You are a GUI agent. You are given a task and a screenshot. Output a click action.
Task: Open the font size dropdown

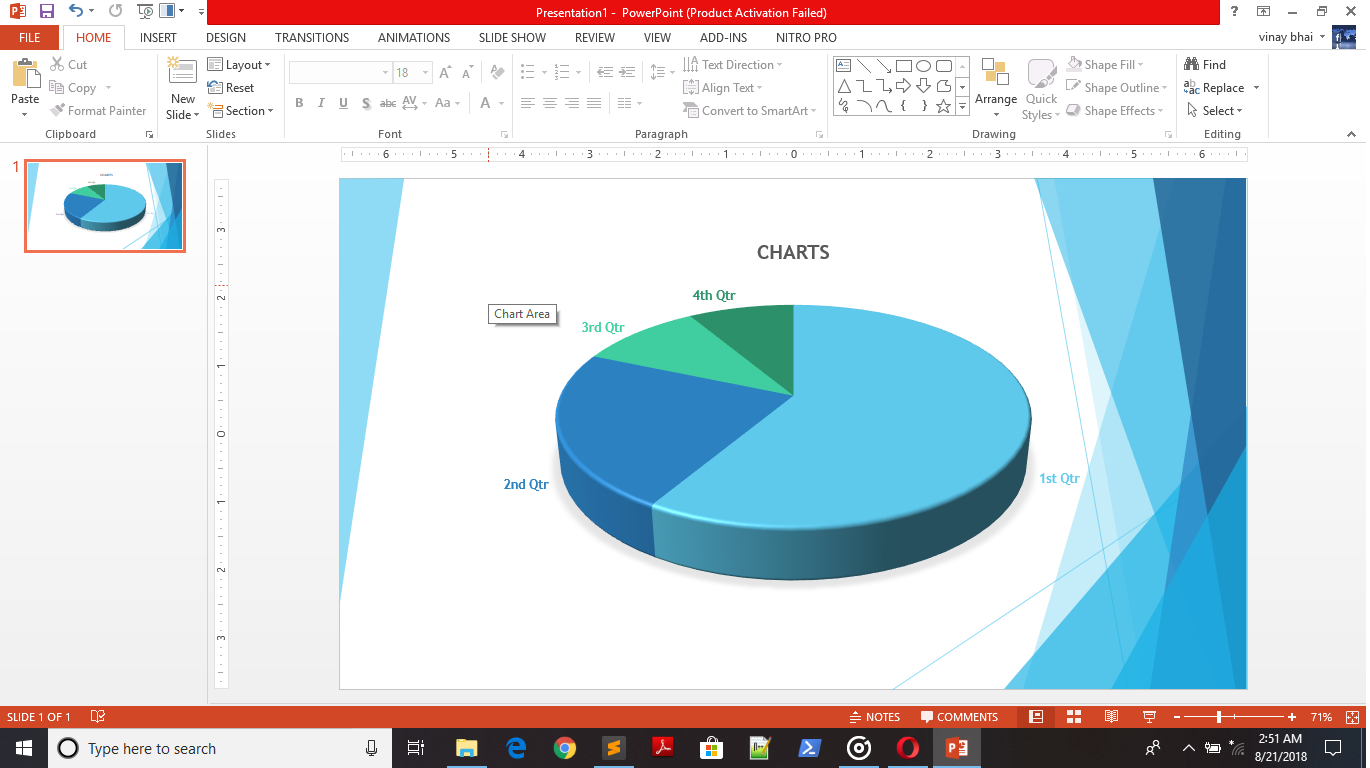(426, 73)
